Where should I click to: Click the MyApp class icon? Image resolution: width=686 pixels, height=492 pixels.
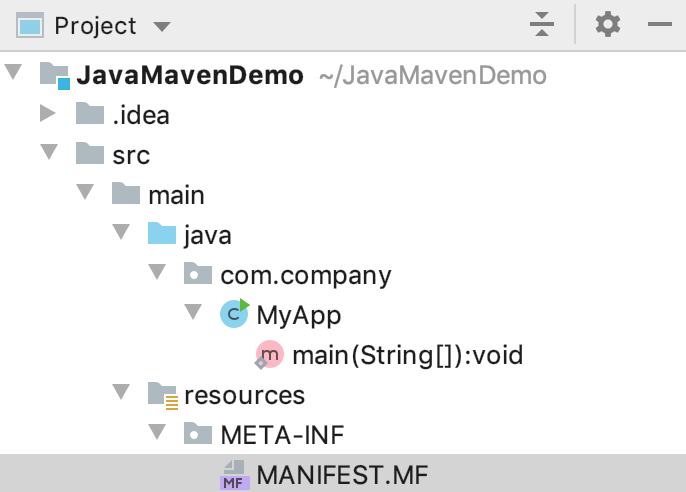(x=234, y=315)
